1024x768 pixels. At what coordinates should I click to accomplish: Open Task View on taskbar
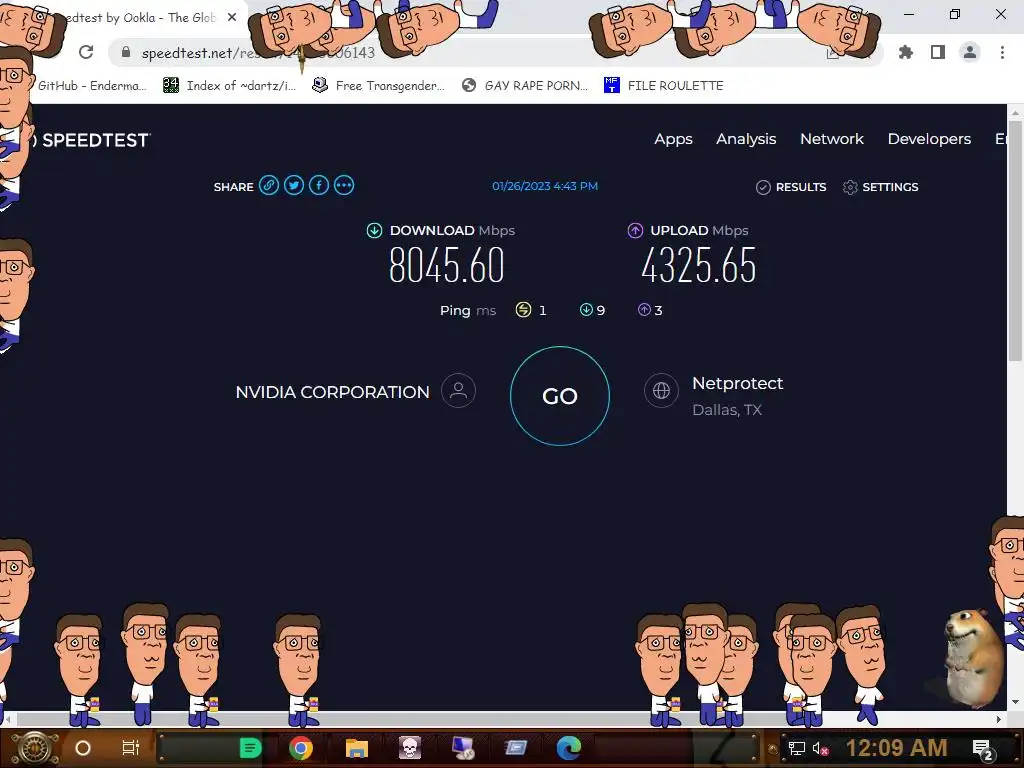[131, 748]
